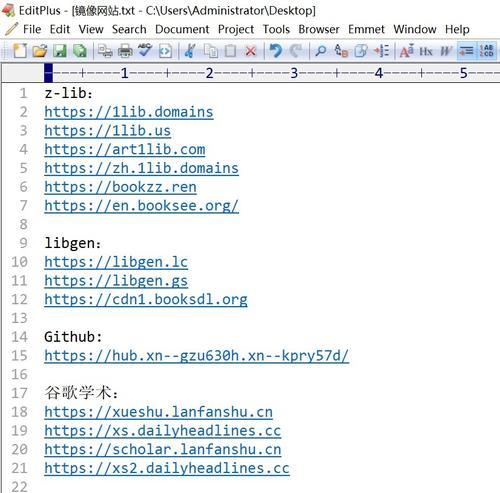
Task: Open the Search menu
Action: click(129, 29)
